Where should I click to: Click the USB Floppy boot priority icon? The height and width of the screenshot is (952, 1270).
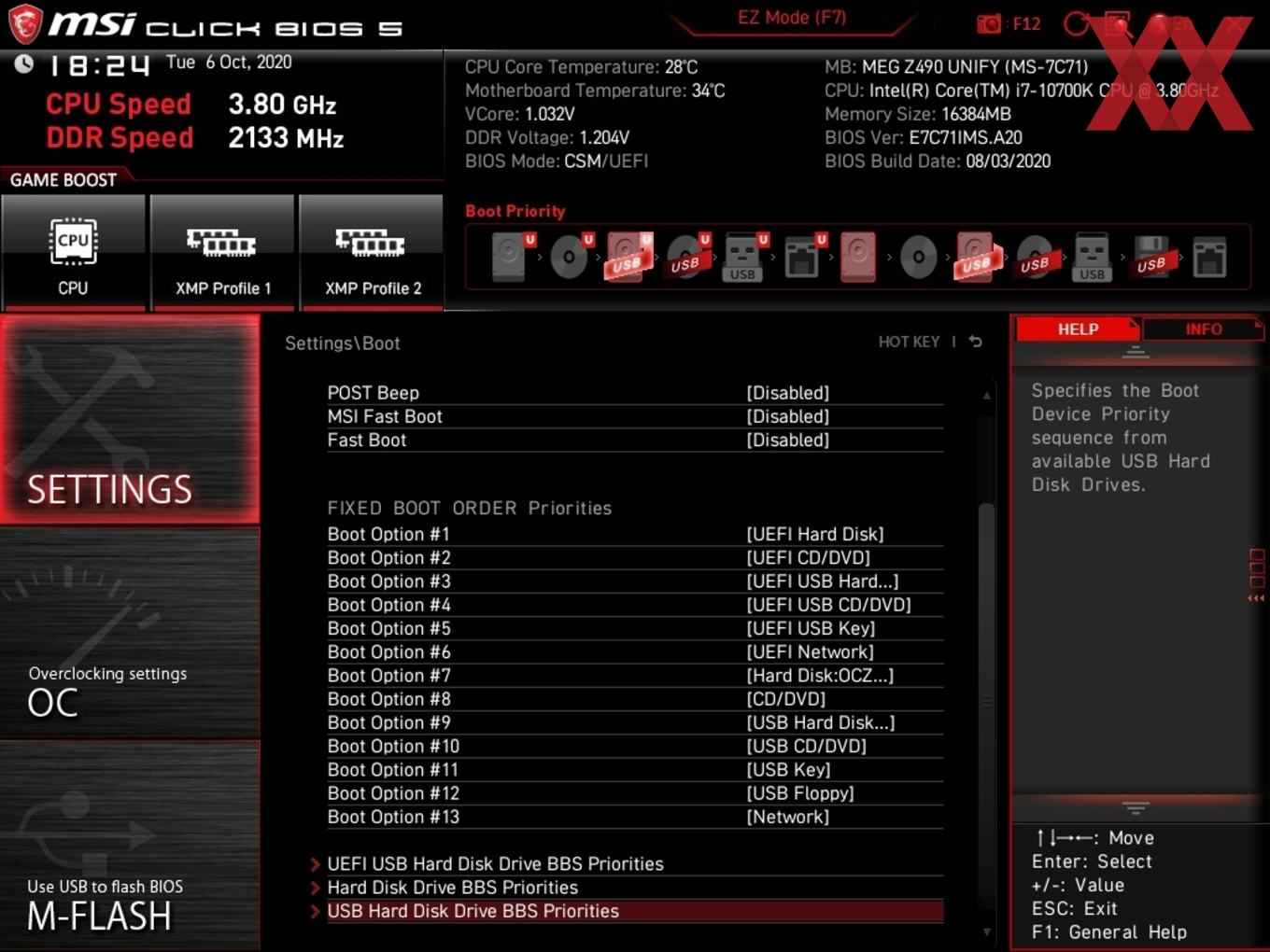[x=1151, y=257]
